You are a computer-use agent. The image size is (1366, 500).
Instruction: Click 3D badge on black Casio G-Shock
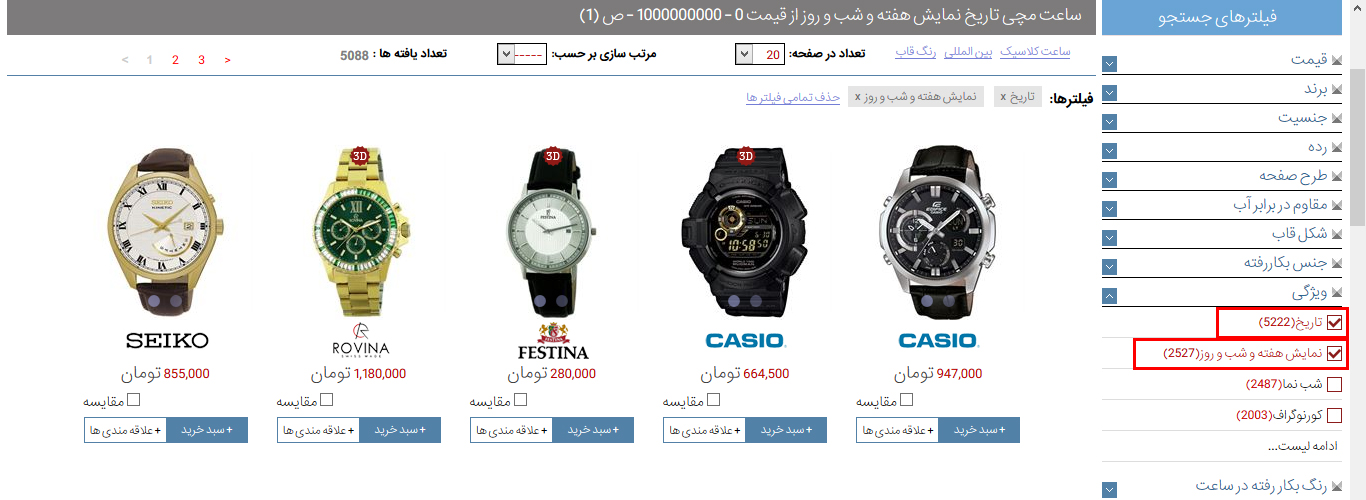[745, 155]
